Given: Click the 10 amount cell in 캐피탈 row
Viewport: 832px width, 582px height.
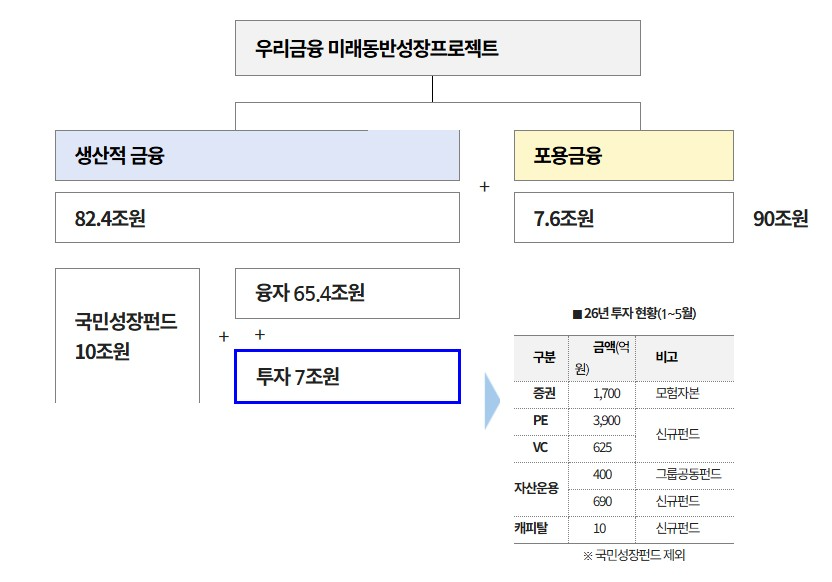Looking at the screenshot, I should coord(600,528).
